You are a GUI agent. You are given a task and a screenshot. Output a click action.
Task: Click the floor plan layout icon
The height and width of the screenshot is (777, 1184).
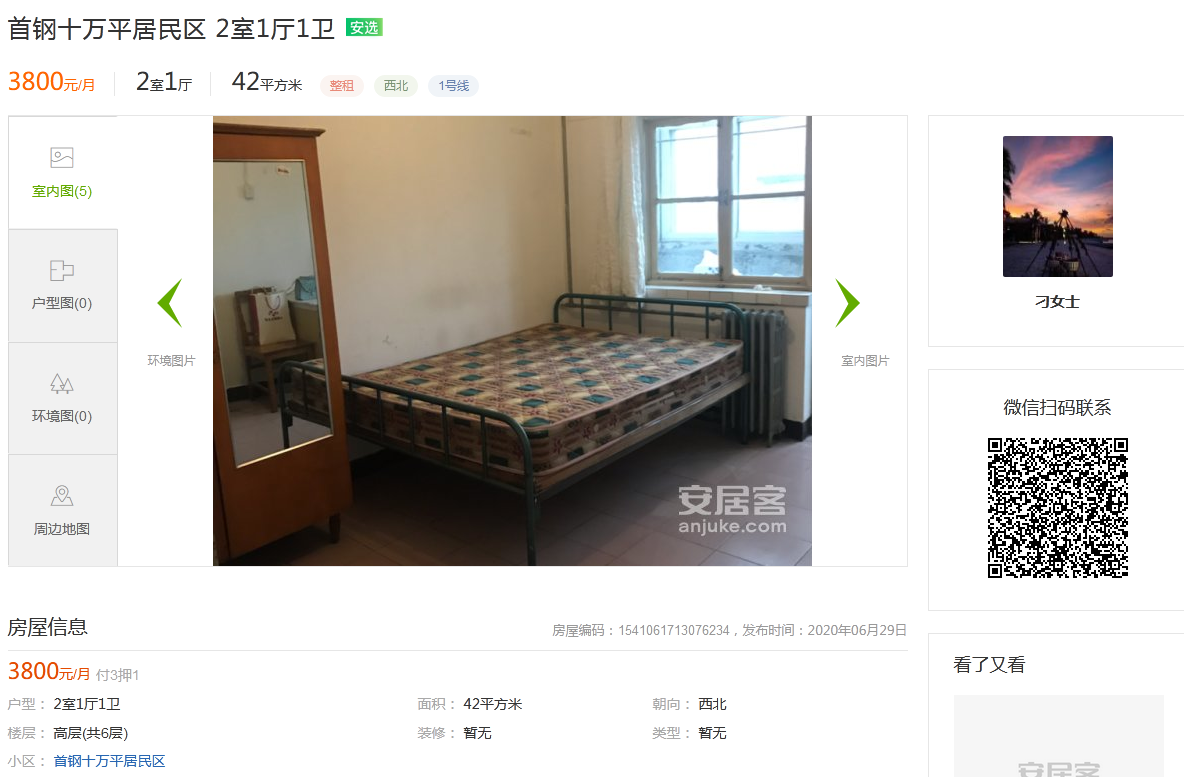(x=62, y=270)
